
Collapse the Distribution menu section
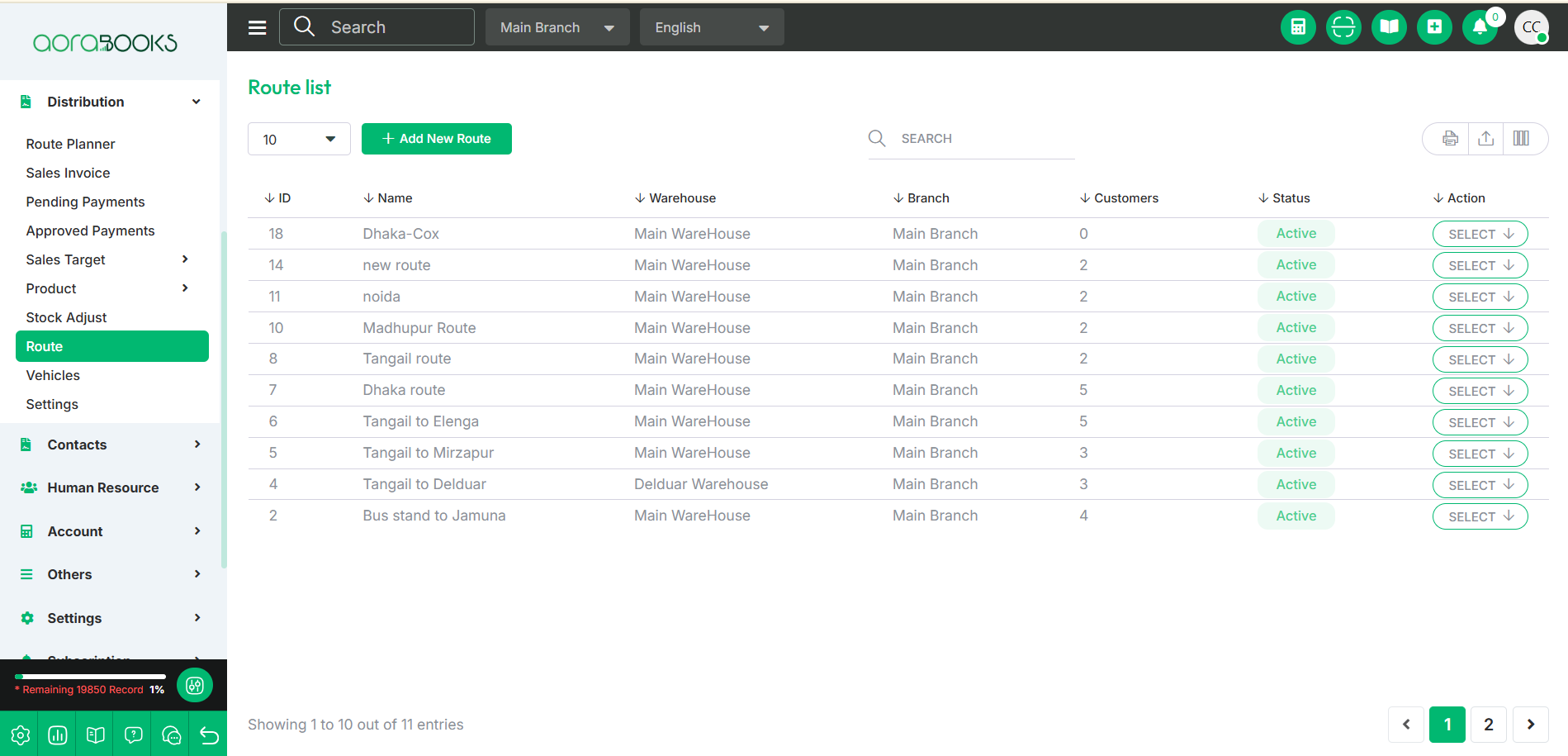[111, 102]
